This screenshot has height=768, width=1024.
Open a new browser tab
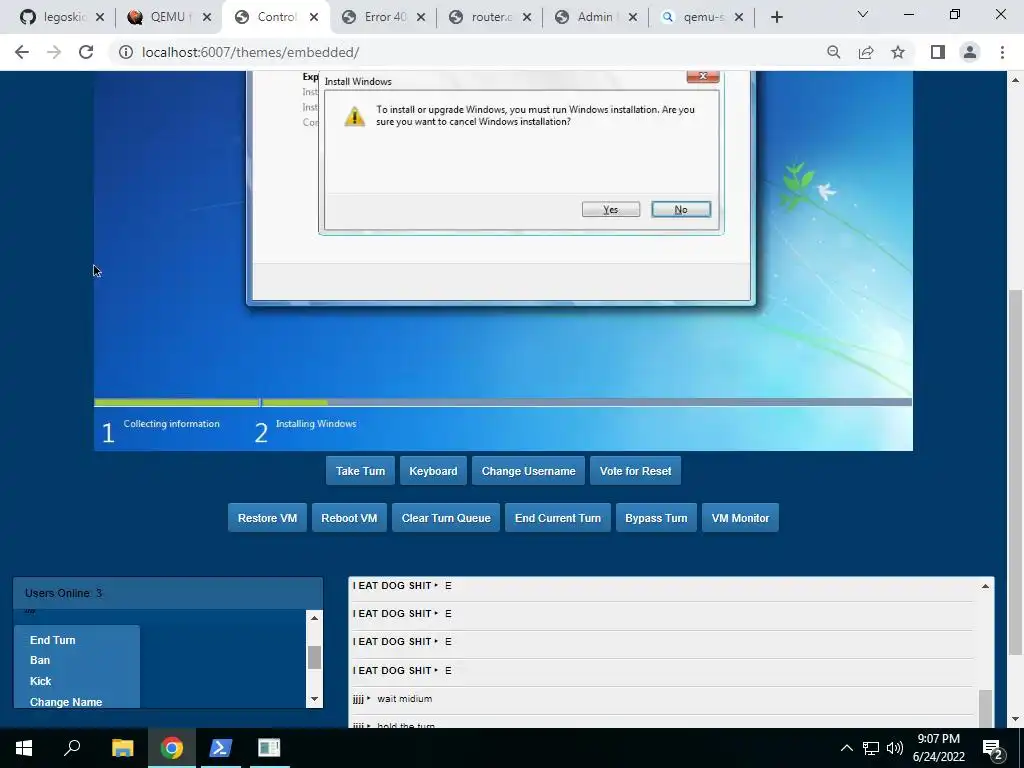click(776, 18)
